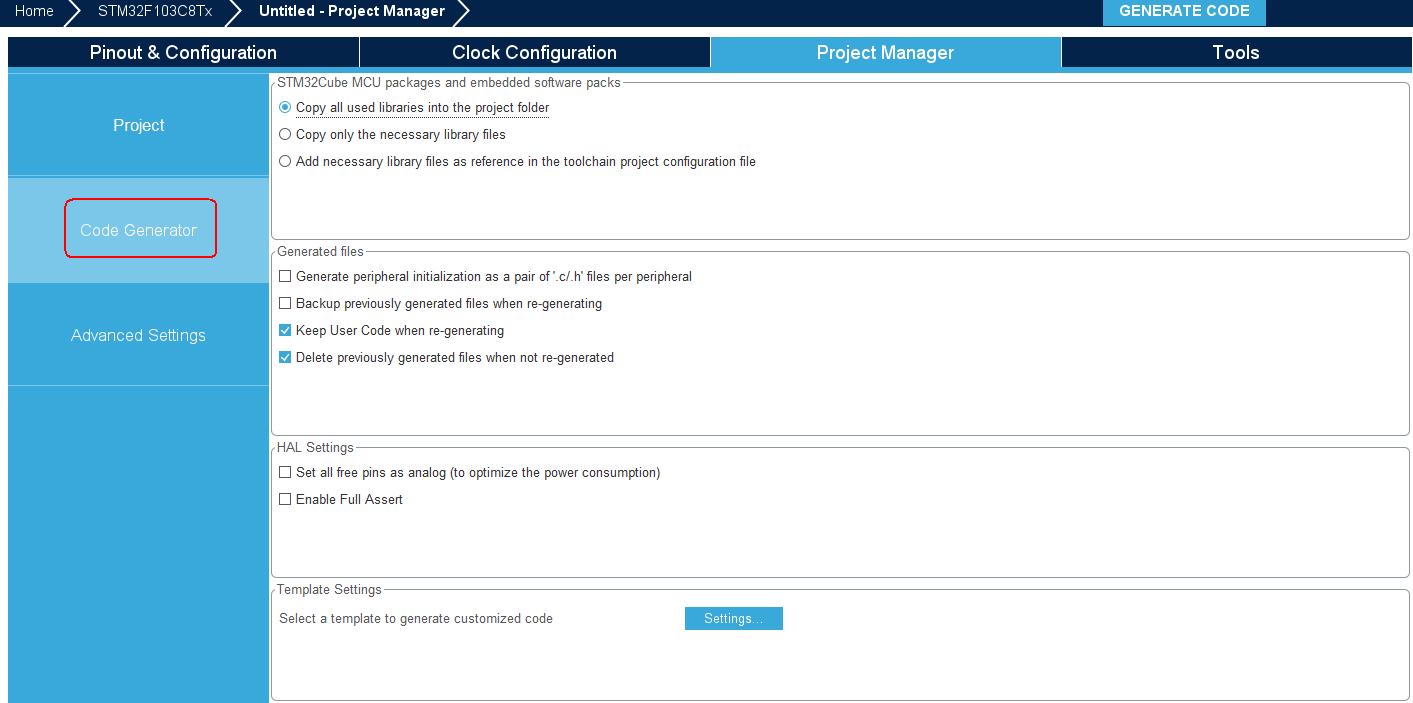Open the Project side section
Viewport: 1413px width, 703px height.
[x=138, y=125]
